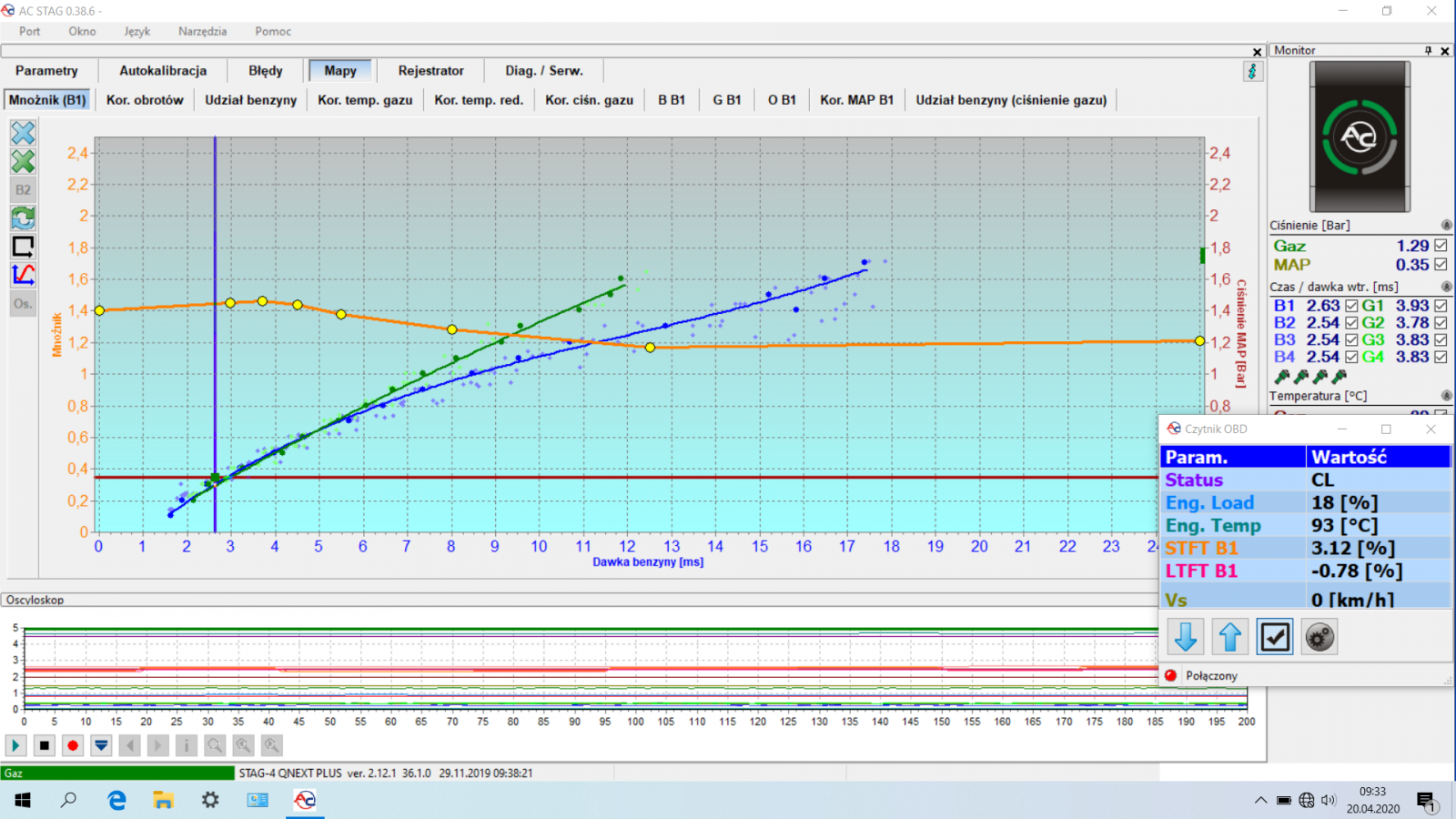Switch to the Parametry tab
This screenshot has height=819, width=1456.
pos(46,71)
